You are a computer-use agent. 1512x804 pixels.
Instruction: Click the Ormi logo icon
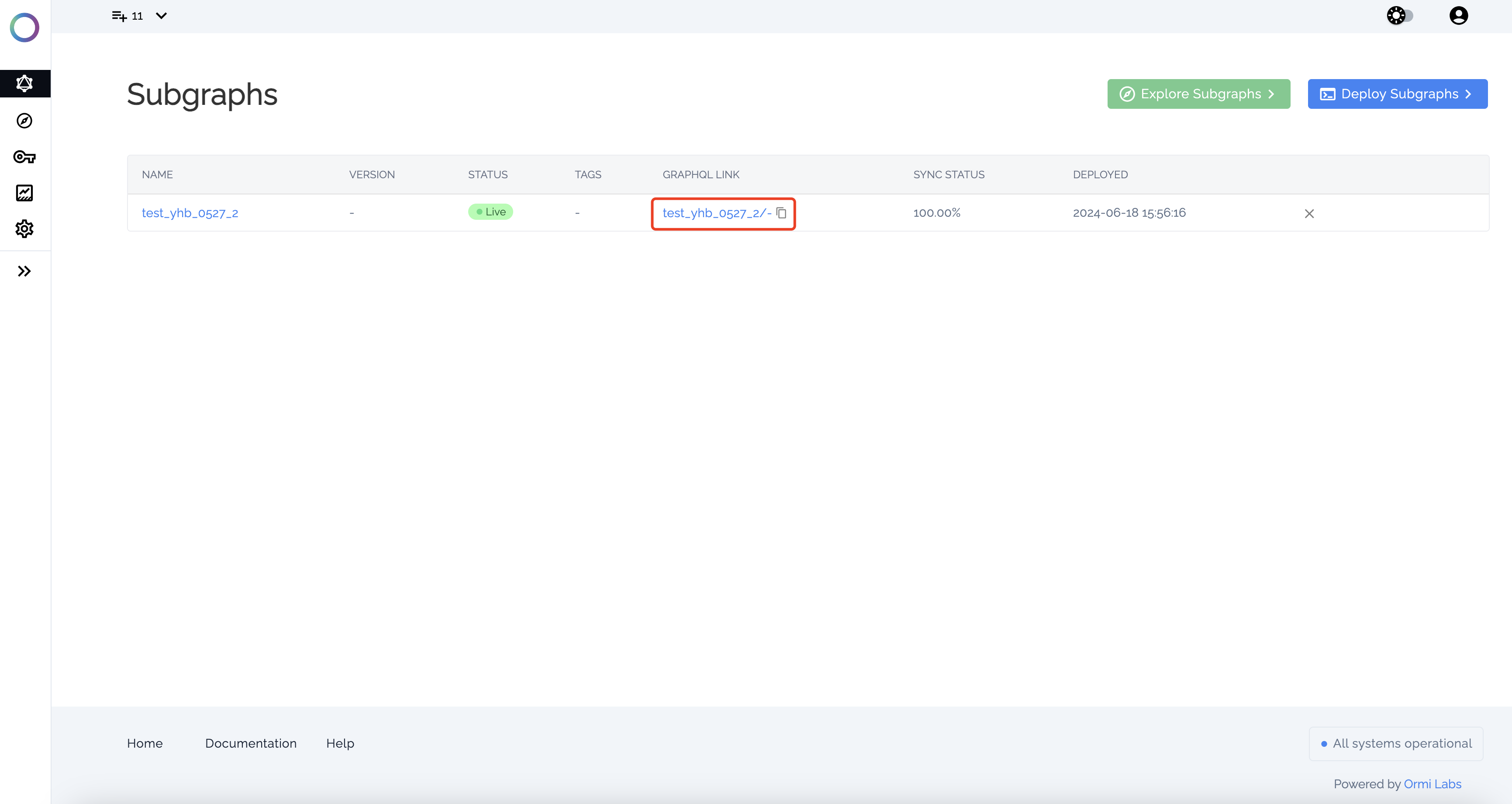[24, 28]
